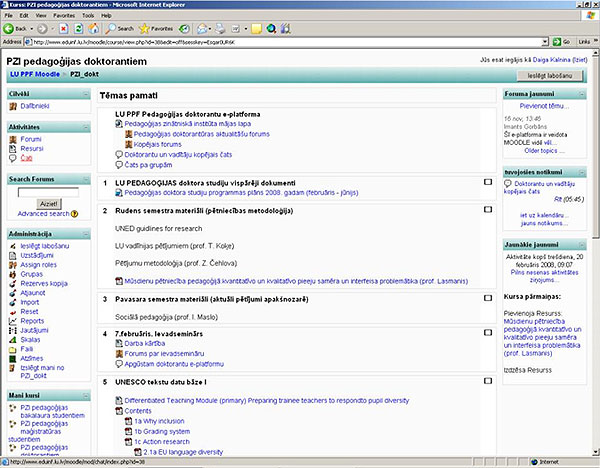
Task: Click inside the Address URL field
Action: click(x=283, y=42)
